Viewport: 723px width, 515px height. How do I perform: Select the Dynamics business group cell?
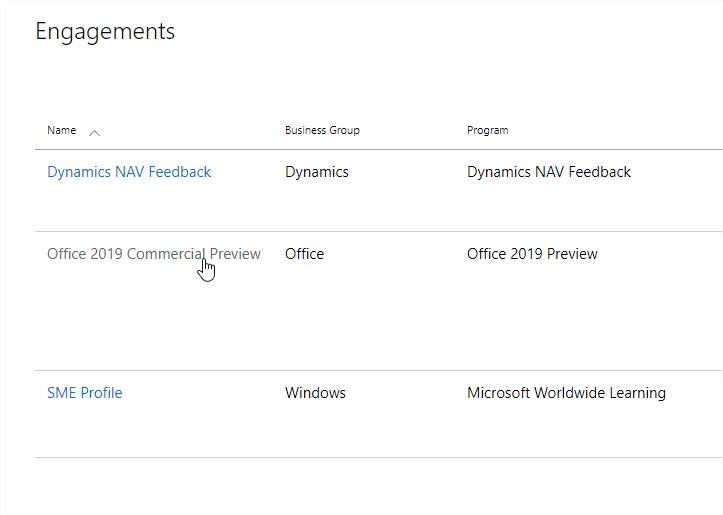pyautogui.click(x=317, y=172)
